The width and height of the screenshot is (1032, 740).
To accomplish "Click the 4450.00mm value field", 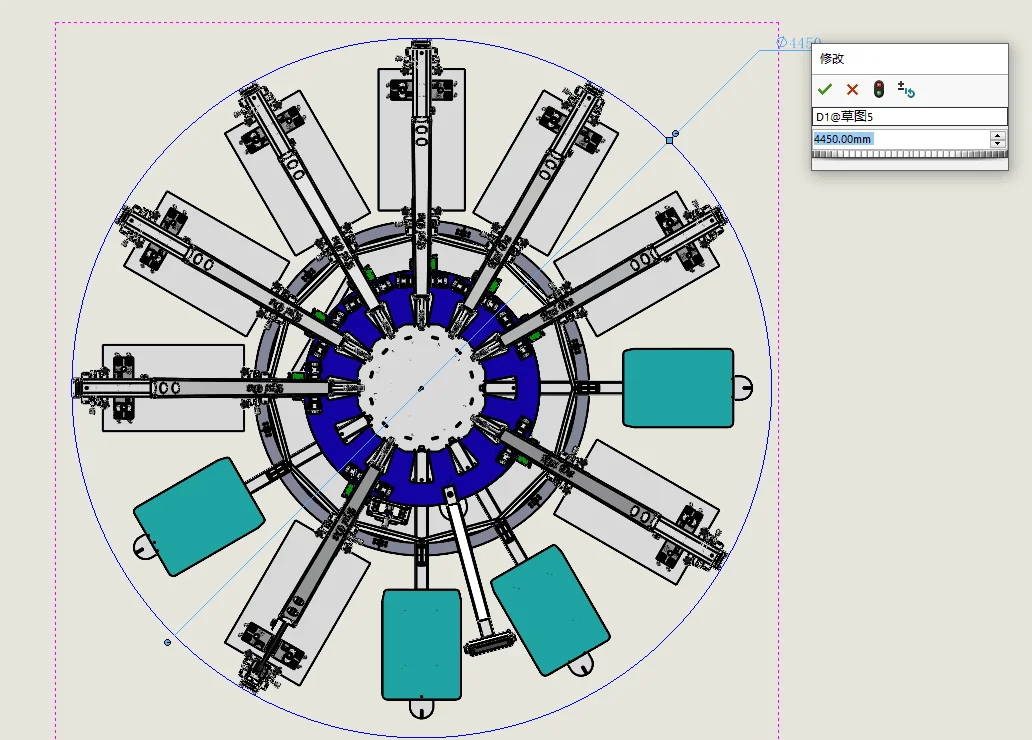I will (x=898, y=139).
